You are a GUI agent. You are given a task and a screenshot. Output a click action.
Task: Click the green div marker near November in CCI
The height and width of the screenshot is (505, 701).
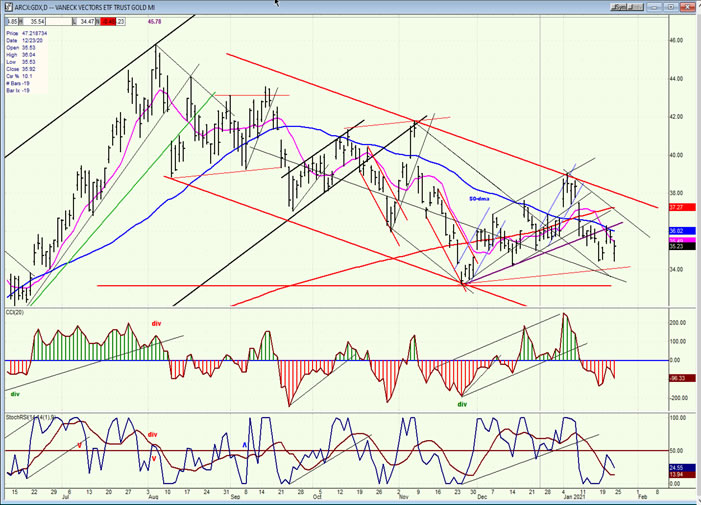coord(461,404)
